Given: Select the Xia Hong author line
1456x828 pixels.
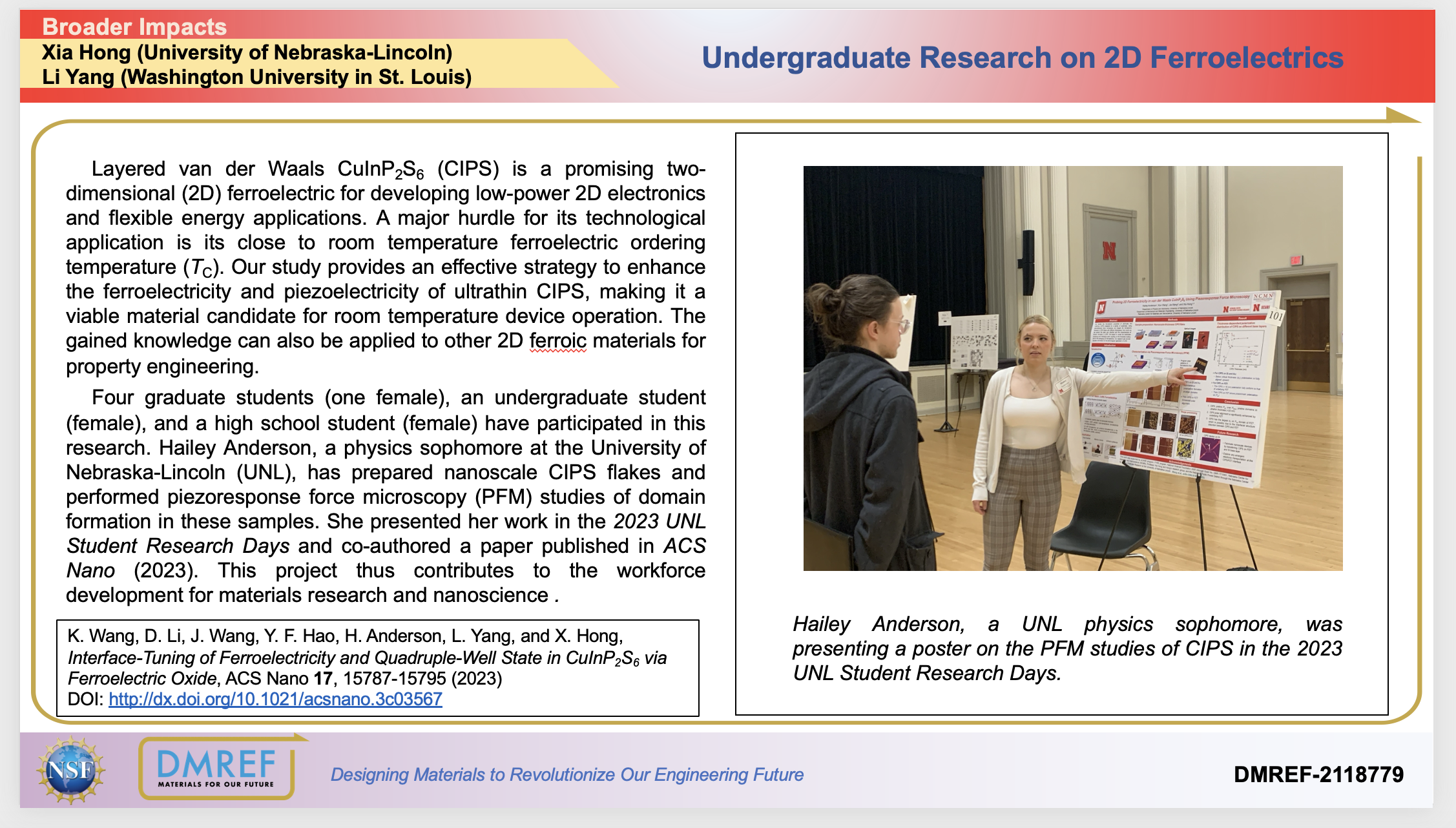Looking at the screenshot, I should pos(247,52).
